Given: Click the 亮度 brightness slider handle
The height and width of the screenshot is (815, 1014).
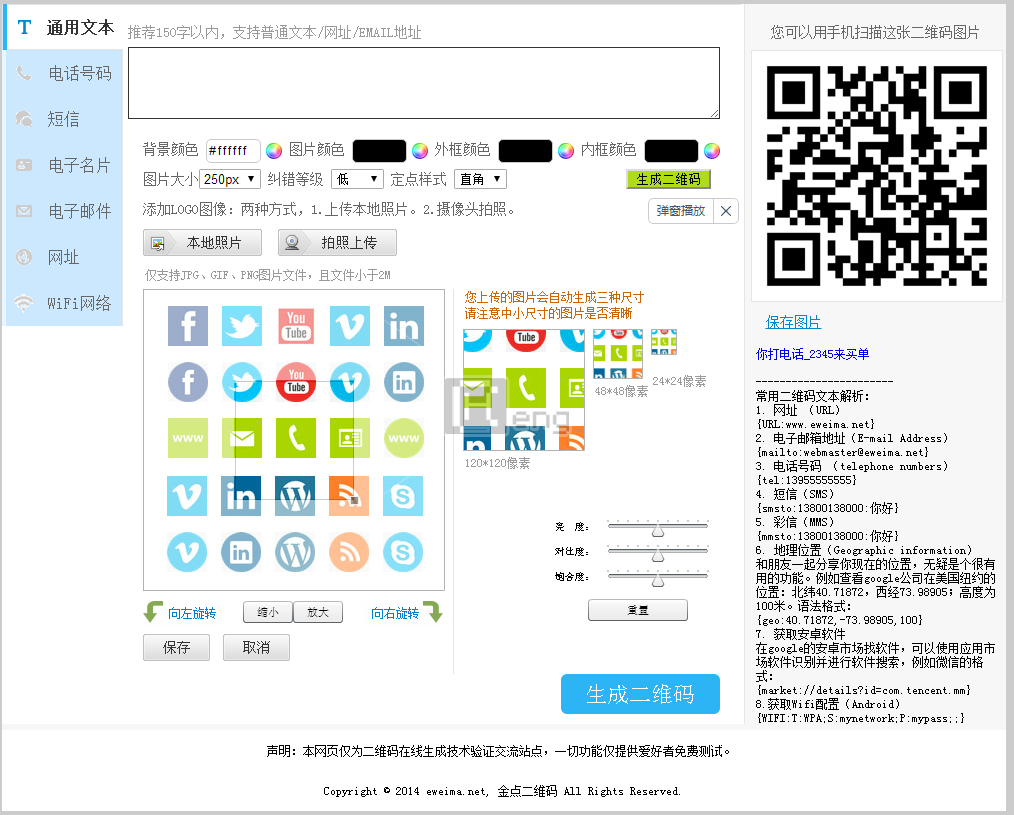Looking at the screenshot, I should coord(658,531).
